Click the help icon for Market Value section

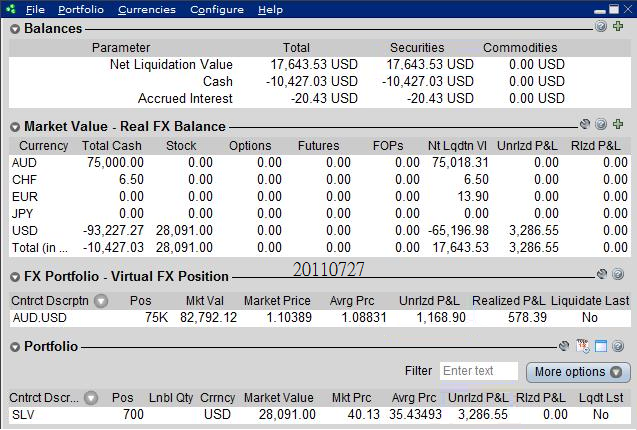[x=601, y=124]
